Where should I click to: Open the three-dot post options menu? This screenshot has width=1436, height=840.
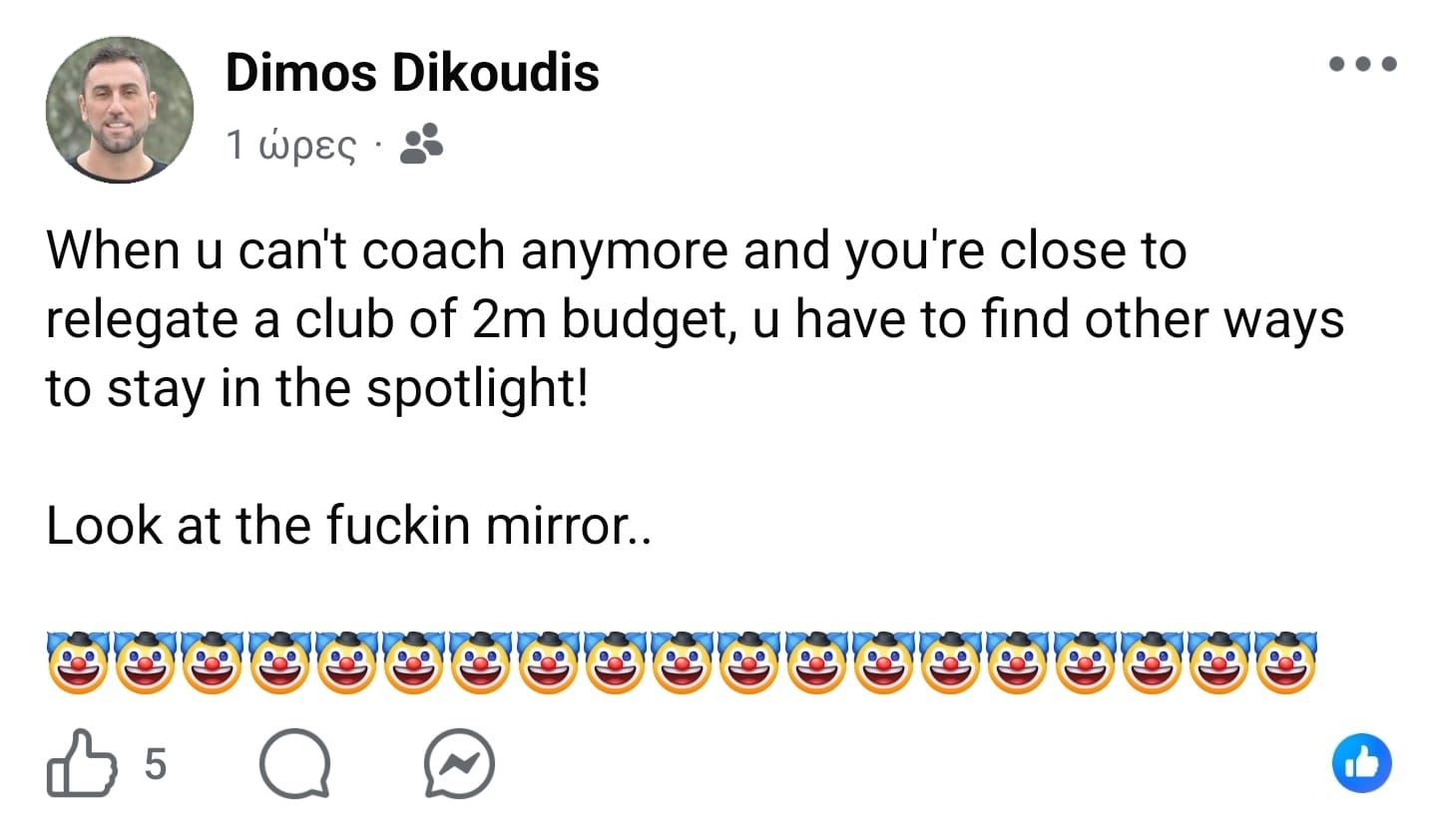[1362, 64]
